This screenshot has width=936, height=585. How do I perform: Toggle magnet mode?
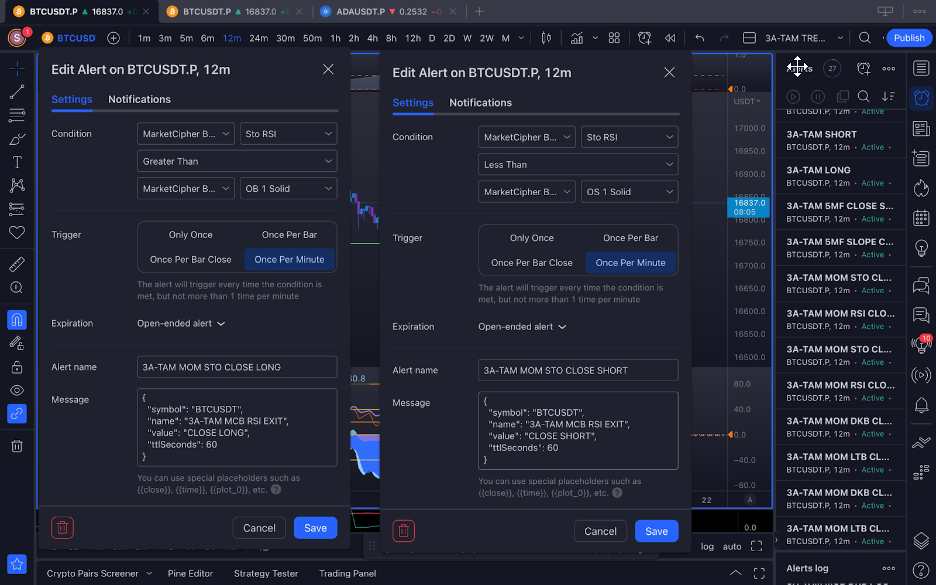17,320
